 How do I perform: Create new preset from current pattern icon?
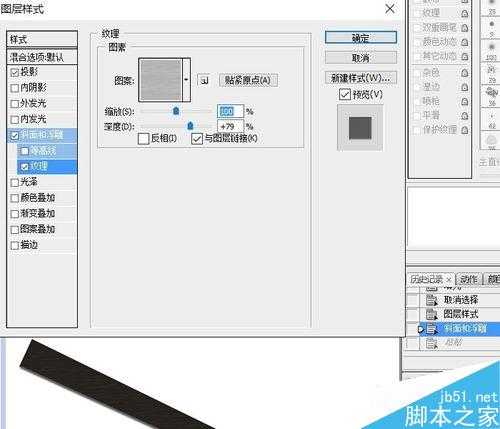pyautogui.click(x=204, y=80)
